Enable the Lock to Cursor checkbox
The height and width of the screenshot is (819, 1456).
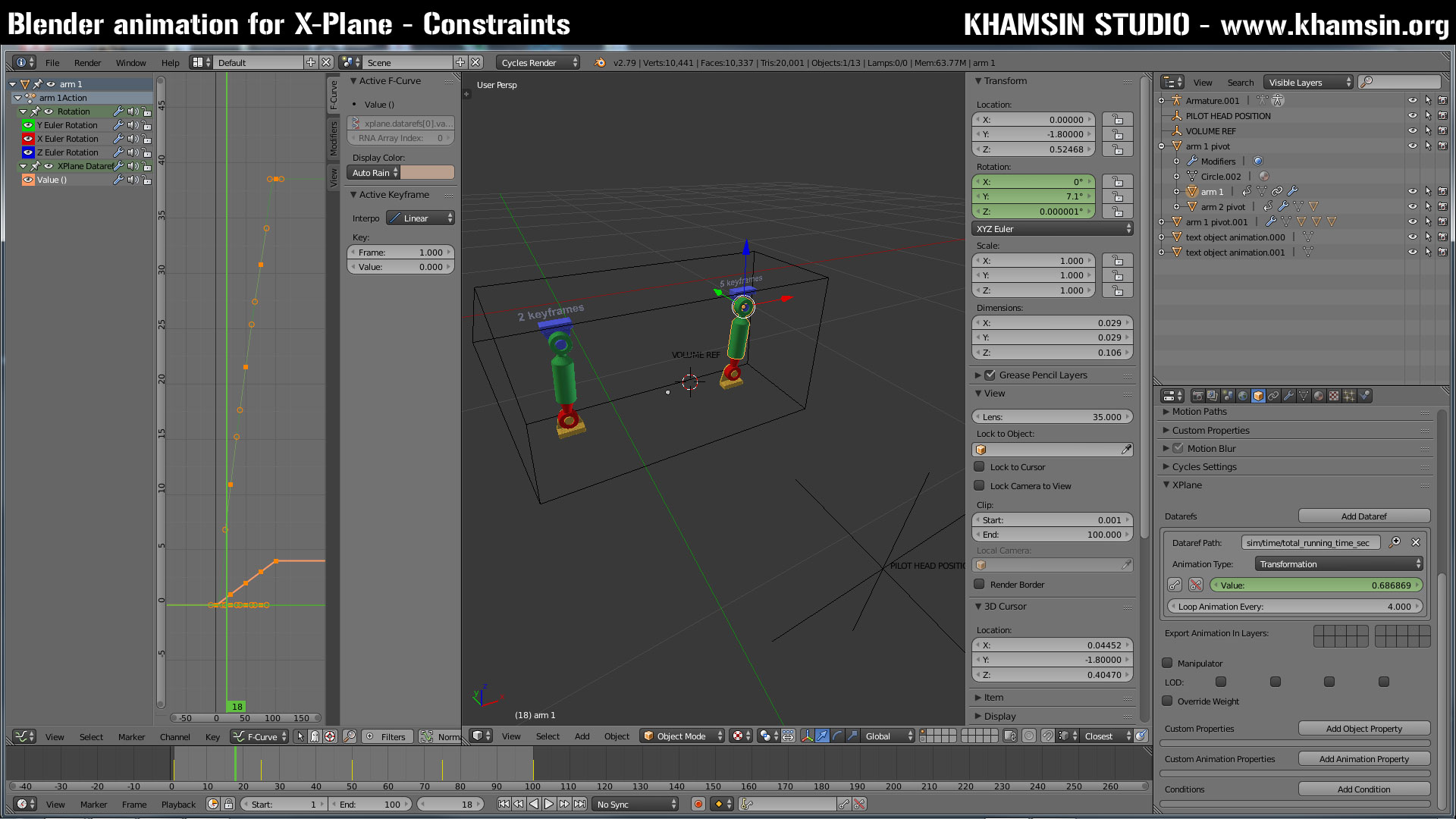pos(979,467)
